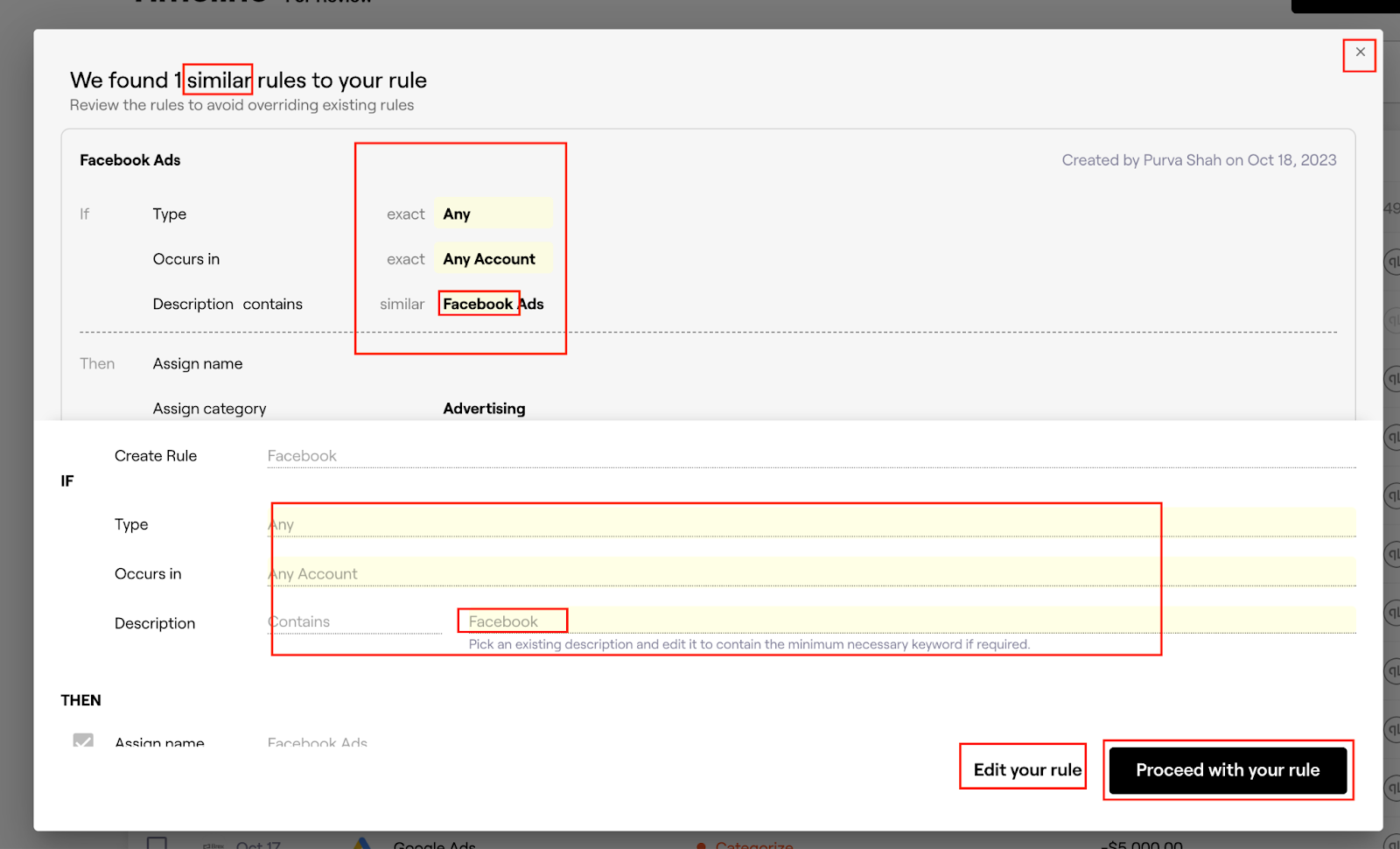Click the Facebook Ads rule title
Viewport: 1400px width, 849px height.
tap(130, 160)
